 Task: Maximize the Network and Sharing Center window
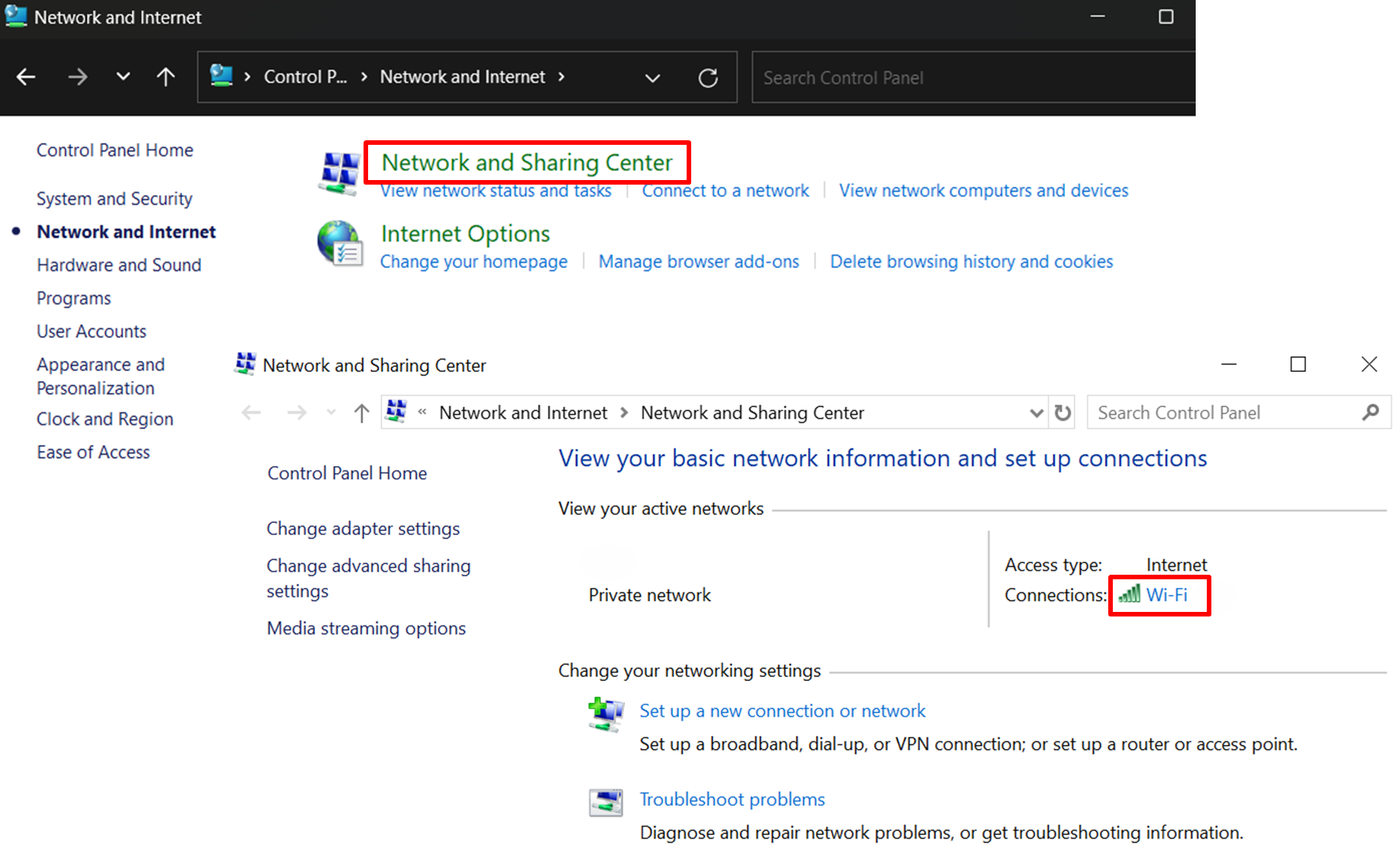pos(1298,364)
